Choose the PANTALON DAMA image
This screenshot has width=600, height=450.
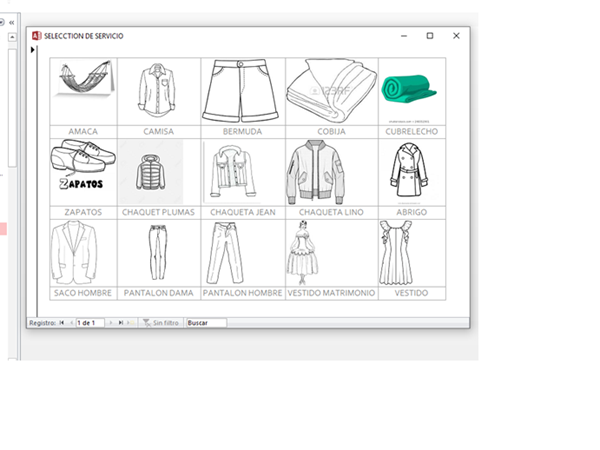pos(158,252)
